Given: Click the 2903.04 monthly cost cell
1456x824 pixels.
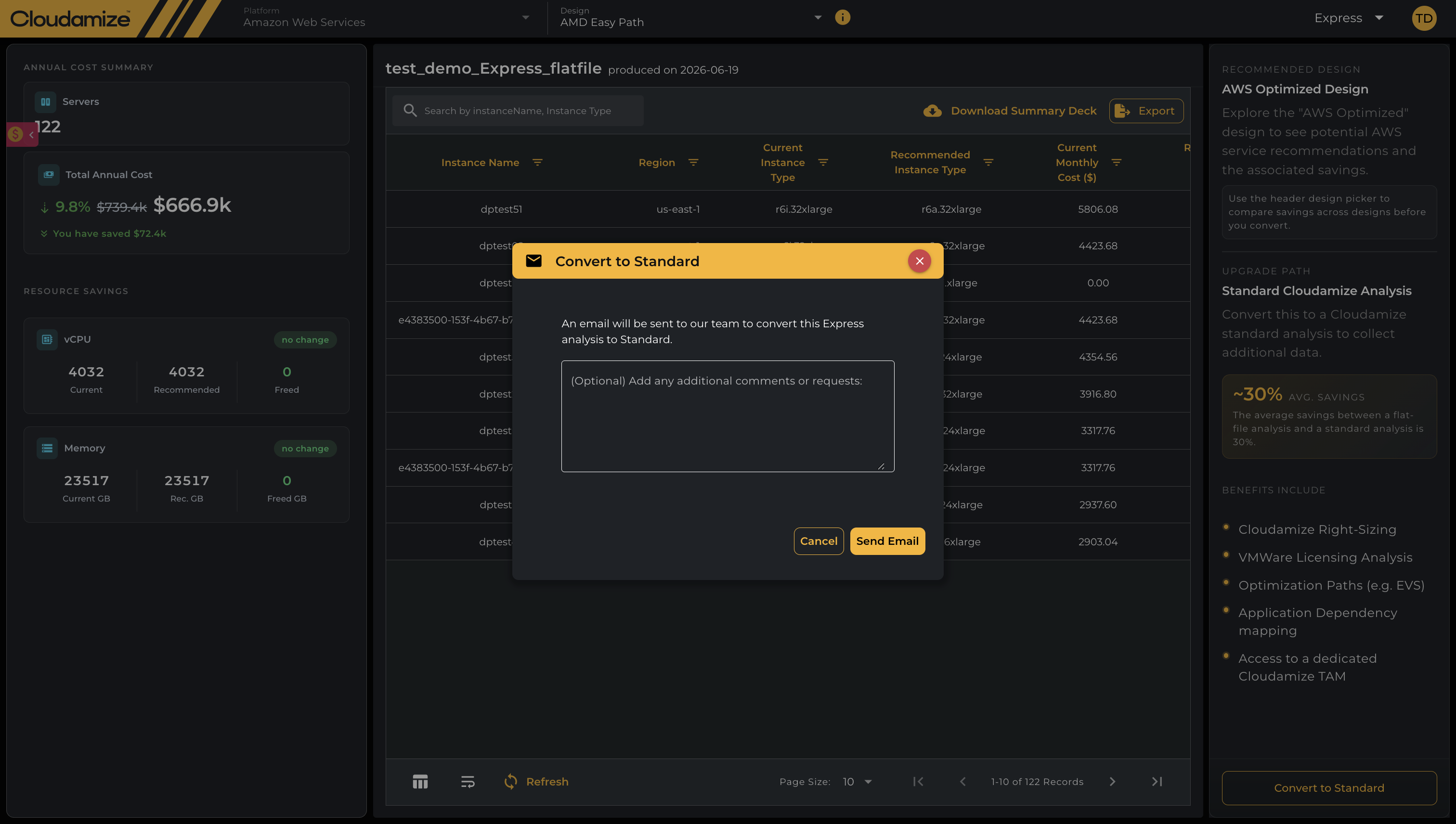Looking at the screenshot, I should click(1098, 541).
